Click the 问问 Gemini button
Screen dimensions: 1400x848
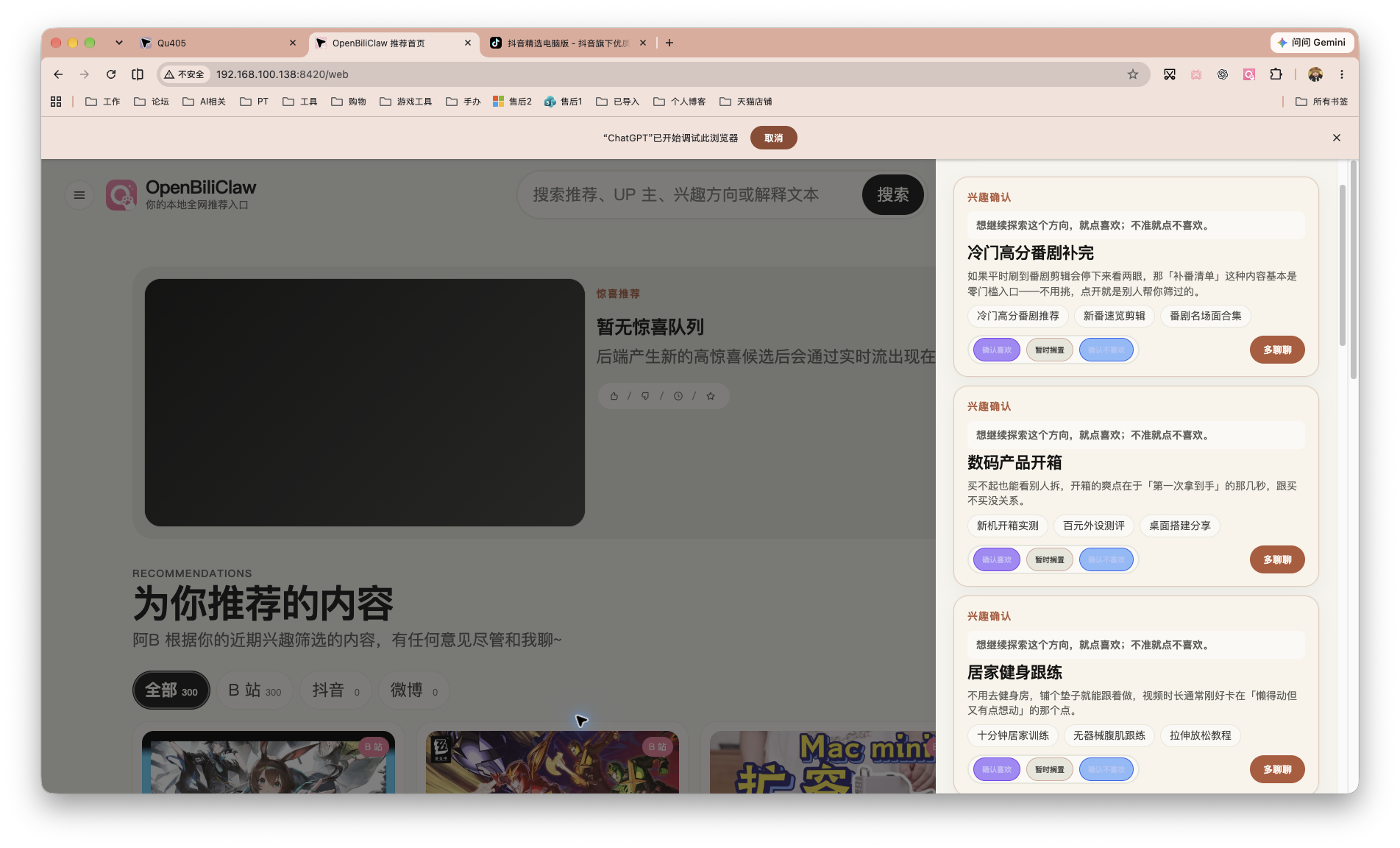1312,43
